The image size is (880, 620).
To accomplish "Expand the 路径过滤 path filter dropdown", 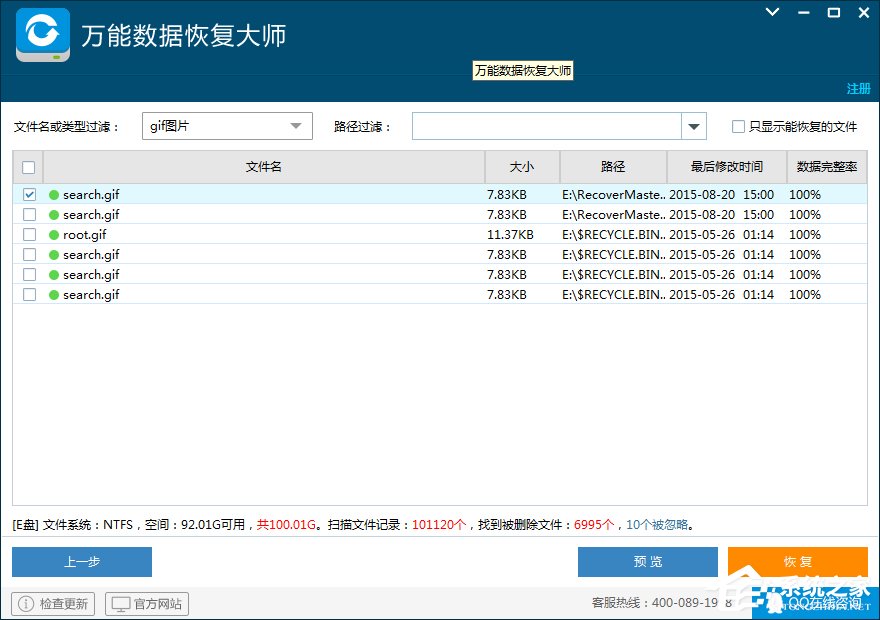I will point(693,125).
